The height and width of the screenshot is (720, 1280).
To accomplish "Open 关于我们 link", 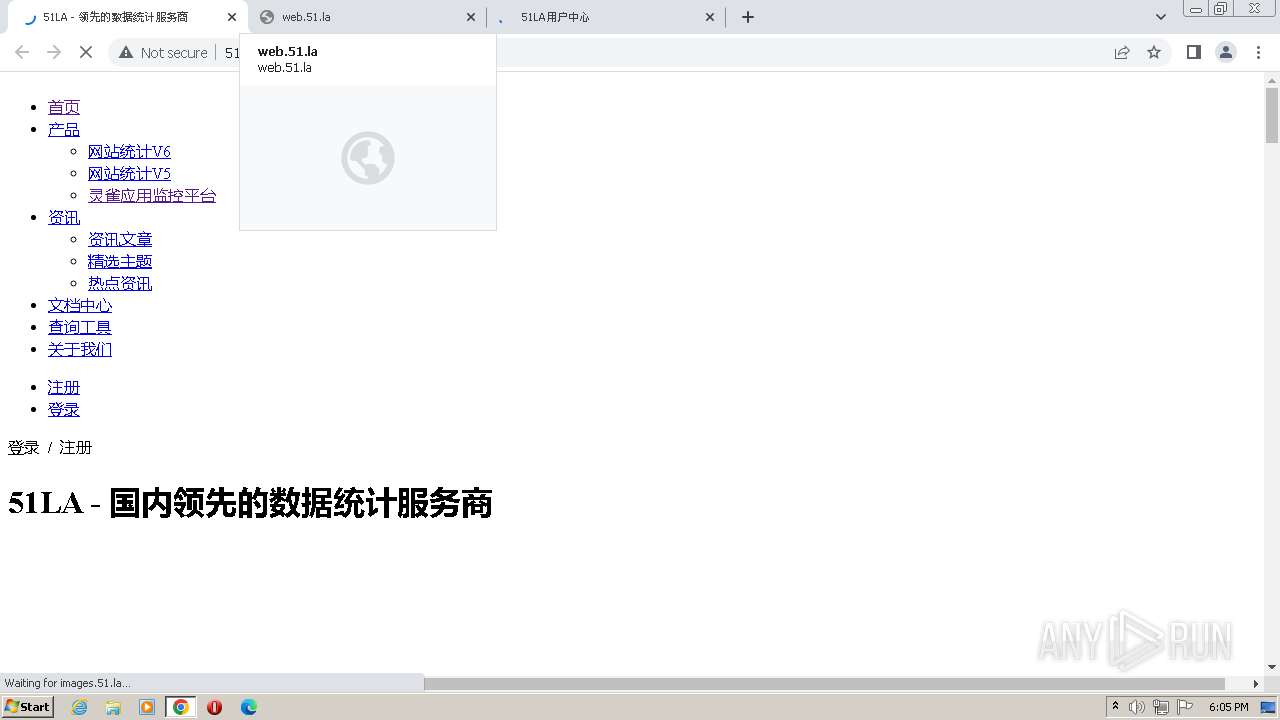I will [x=80, y=349].
